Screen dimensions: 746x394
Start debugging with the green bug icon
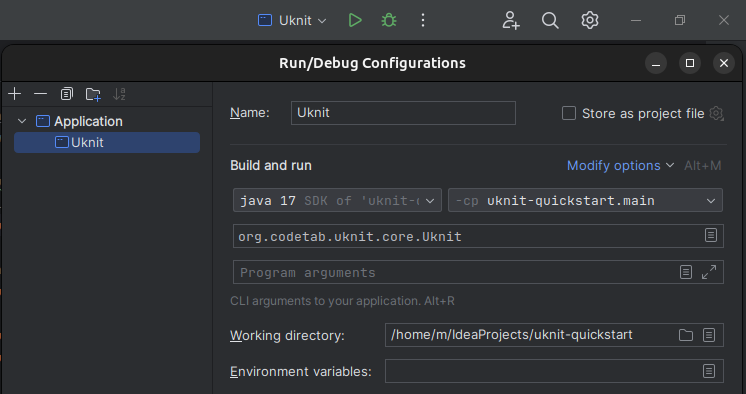(389, 20)
